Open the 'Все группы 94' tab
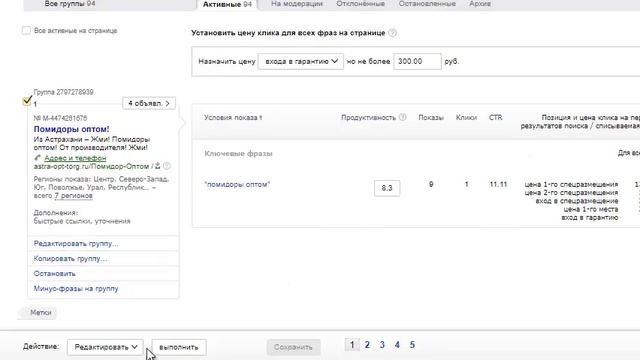This screenshot has width=640, height=360. (x=70, y=4)
